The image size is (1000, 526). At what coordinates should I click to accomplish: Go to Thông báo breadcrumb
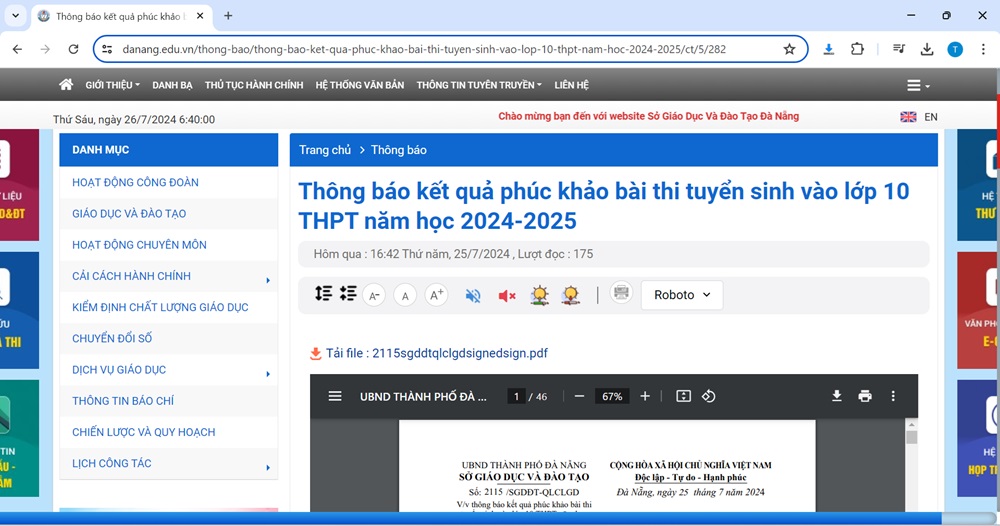[x=399, y=150]
